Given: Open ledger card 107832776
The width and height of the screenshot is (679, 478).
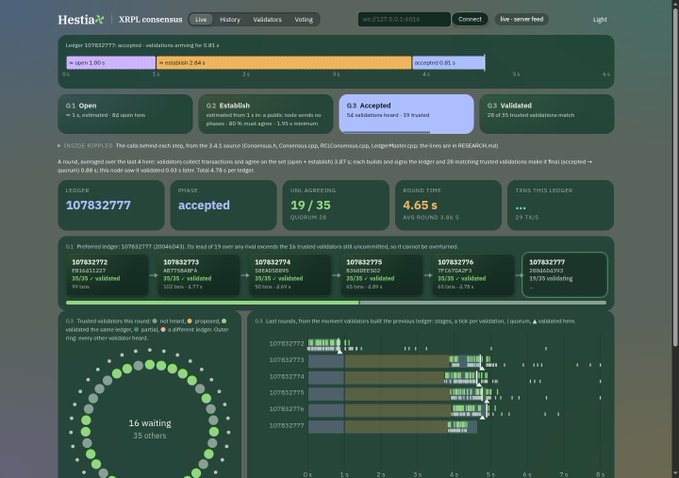Looking at the screenshot, I should [x=473, y=275].
